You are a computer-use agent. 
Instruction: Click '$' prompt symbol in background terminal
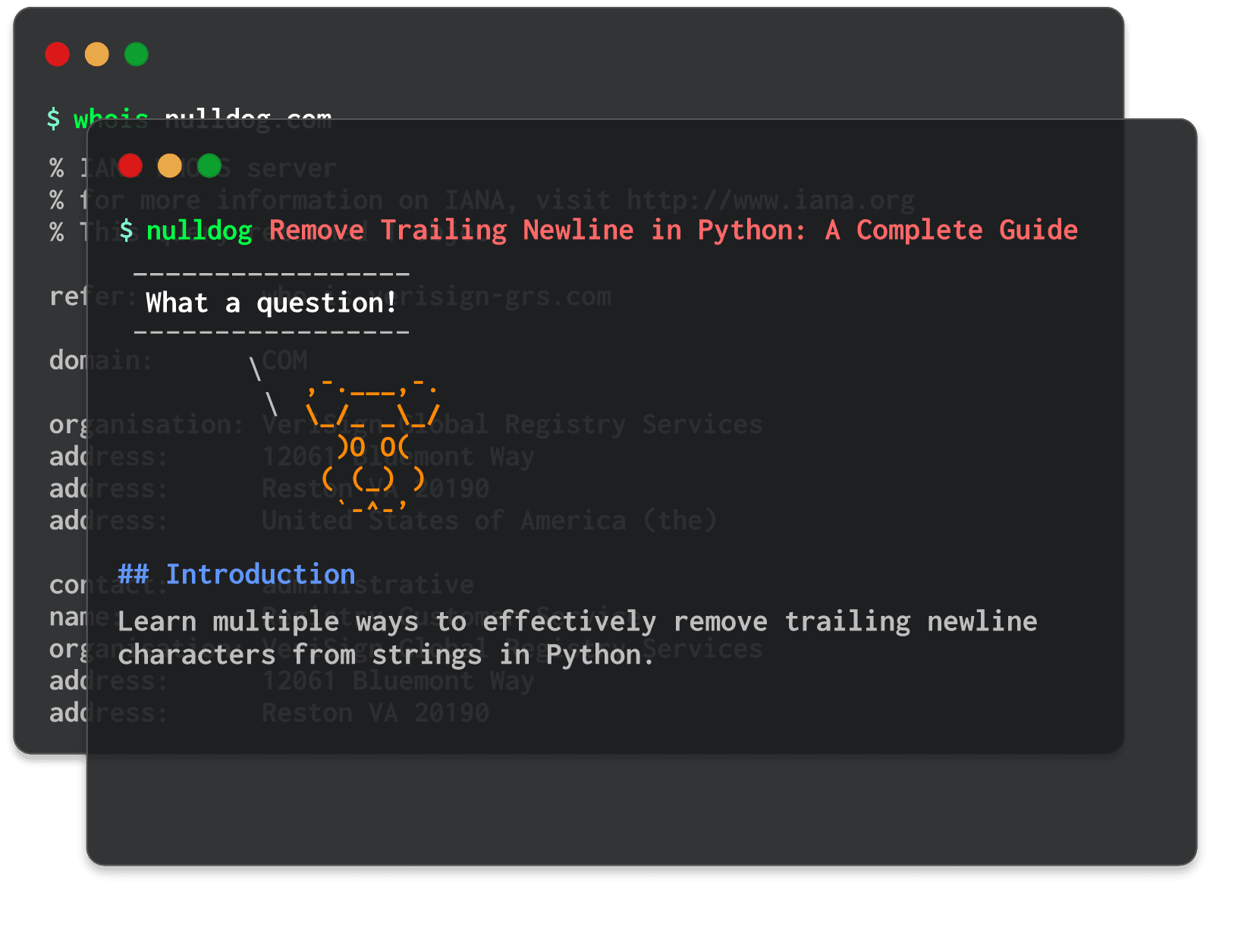click(x=53, y=118)
